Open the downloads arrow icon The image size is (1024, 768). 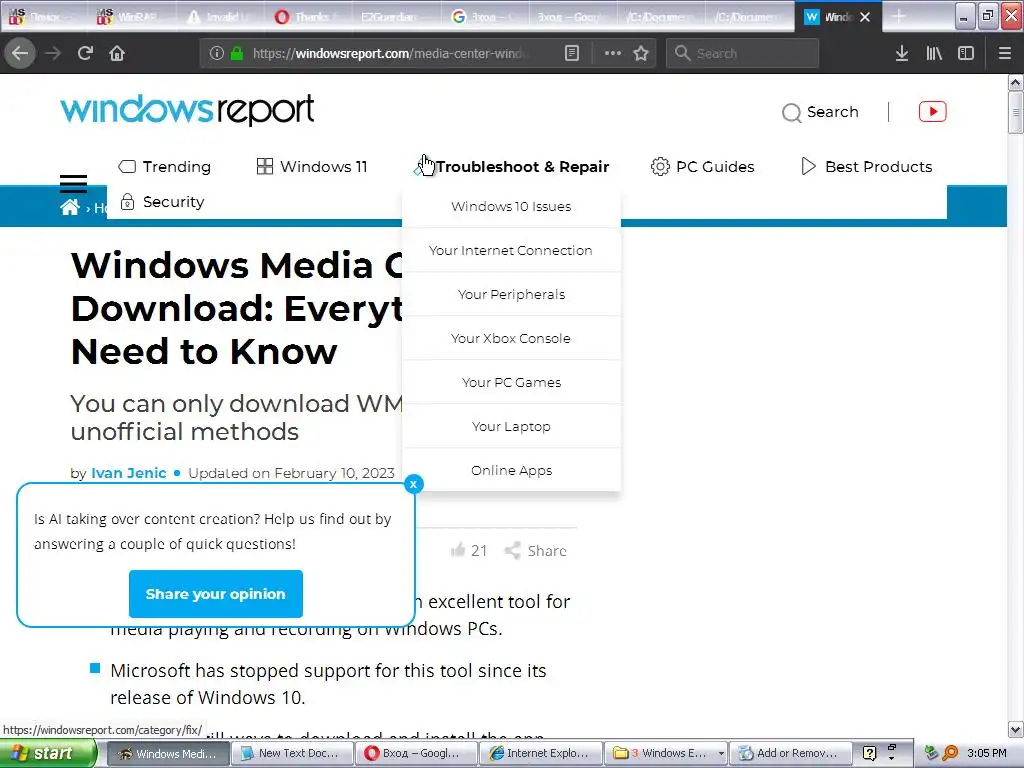click(901, 53)
